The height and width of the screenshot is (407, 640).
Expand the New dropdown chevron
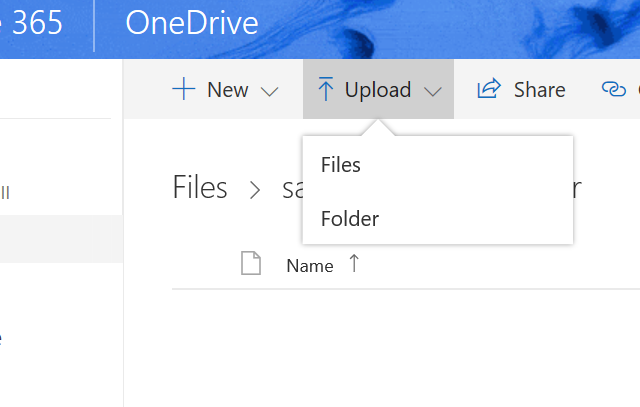coord(269,91)
